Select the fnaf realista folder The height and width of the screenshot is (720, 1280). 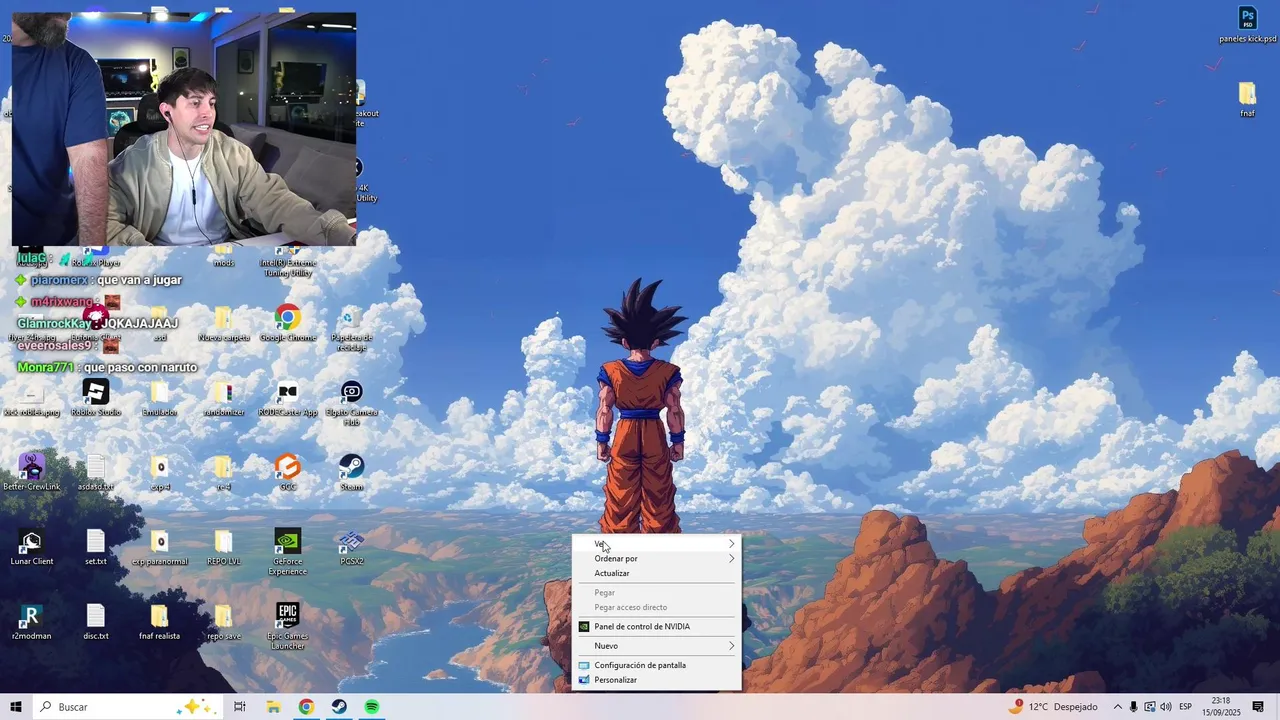160,621
